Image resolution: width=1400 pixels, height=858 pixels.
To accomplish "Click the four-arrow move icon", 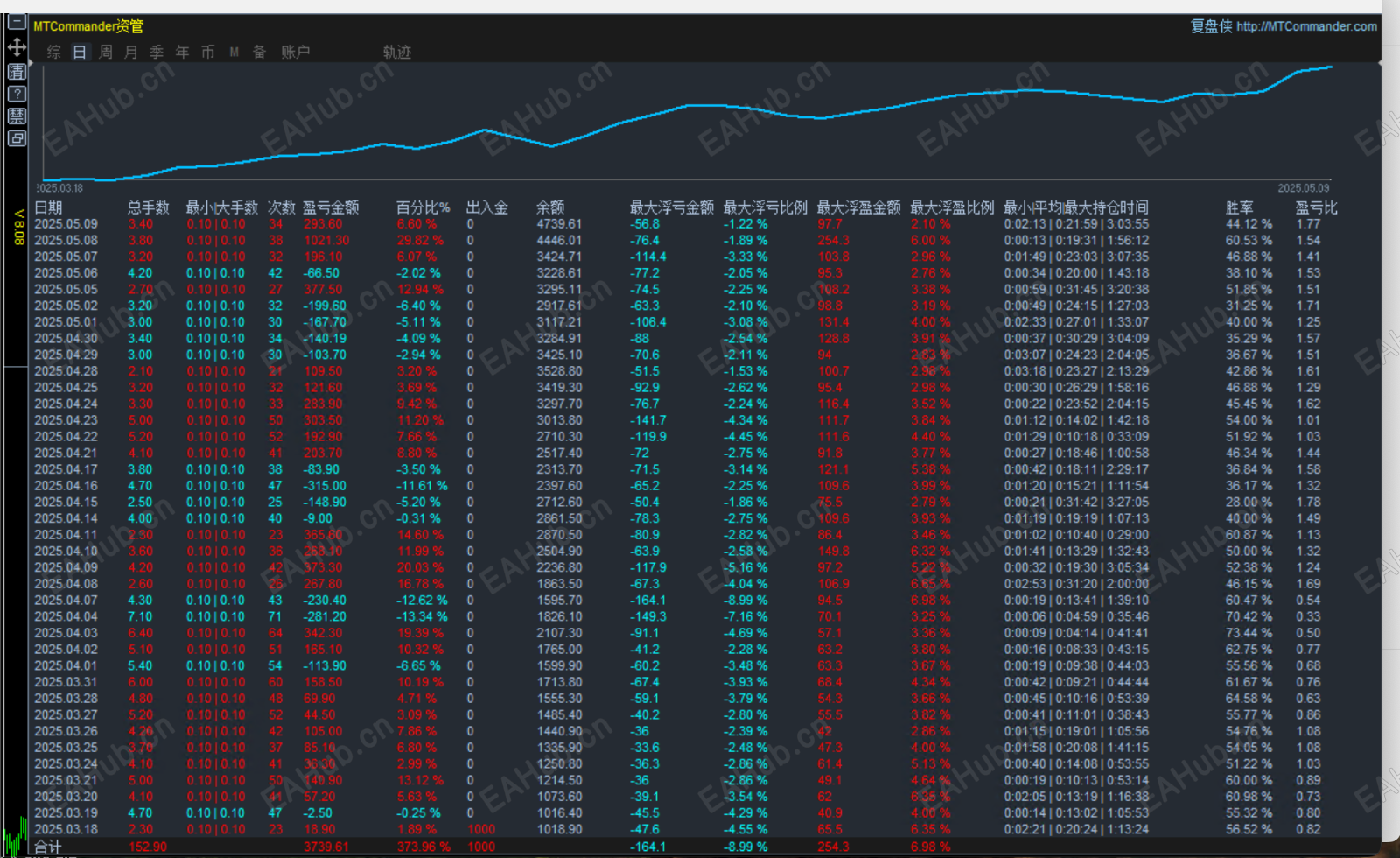I will coord(17,47).
